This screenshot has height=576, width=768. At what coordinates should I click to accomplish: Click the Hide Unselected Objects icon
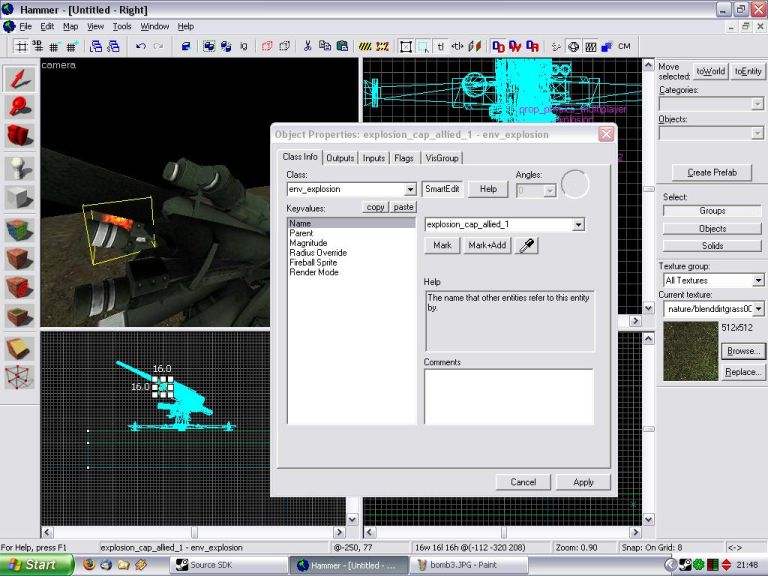point(284,47)
